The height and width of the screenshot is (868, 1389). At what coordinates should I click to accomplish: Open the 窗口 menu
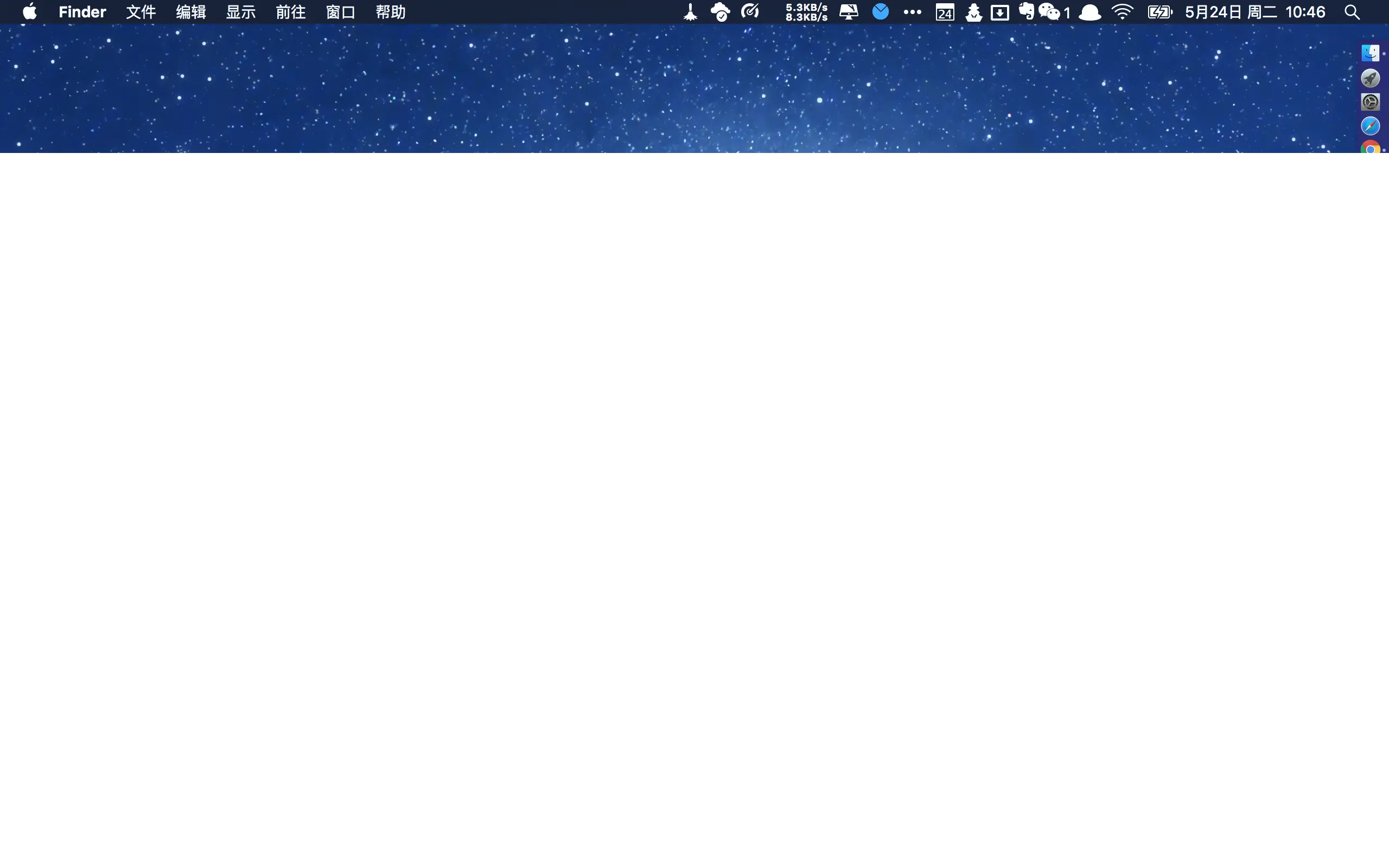coord(340,12)
